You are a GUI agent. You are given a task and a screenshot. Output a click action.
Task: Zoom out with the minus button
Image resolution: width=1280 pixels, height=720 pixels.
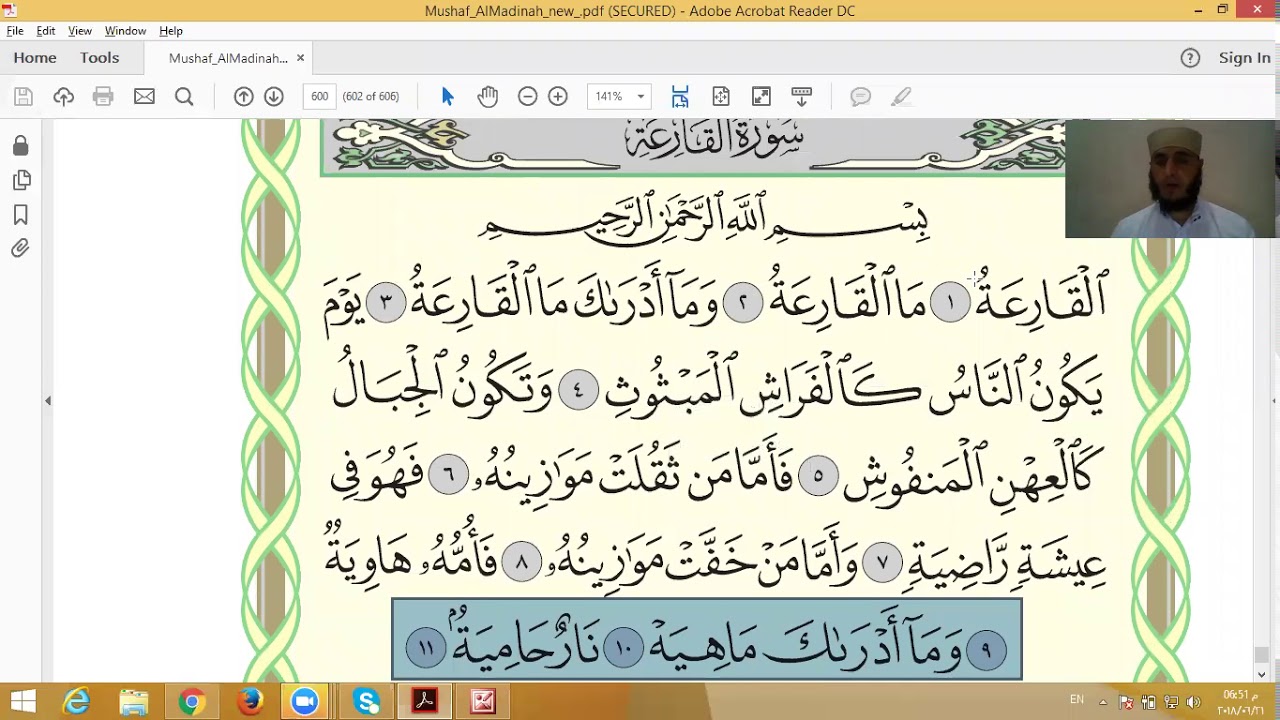(x=527, y=96)
